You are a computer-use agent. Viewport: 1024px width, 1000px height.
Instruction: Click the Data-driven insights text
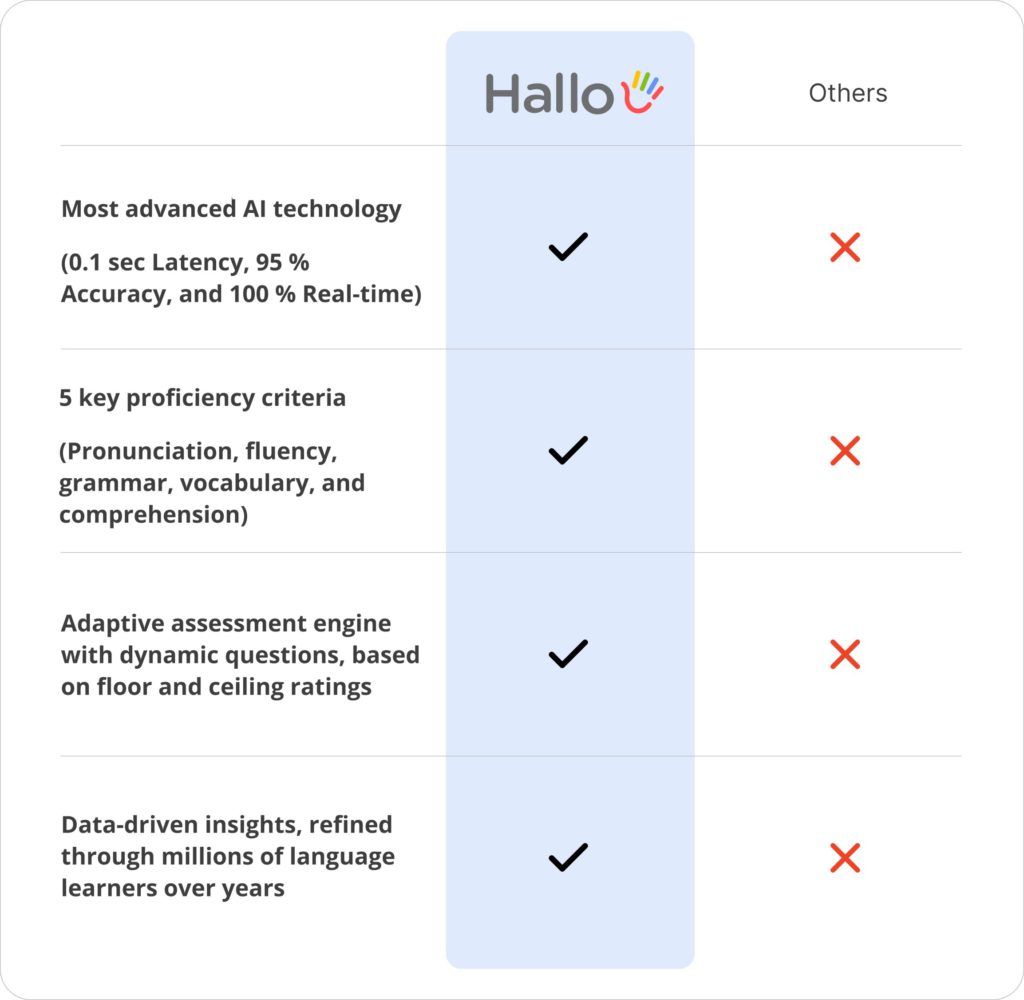coord(228,857)
